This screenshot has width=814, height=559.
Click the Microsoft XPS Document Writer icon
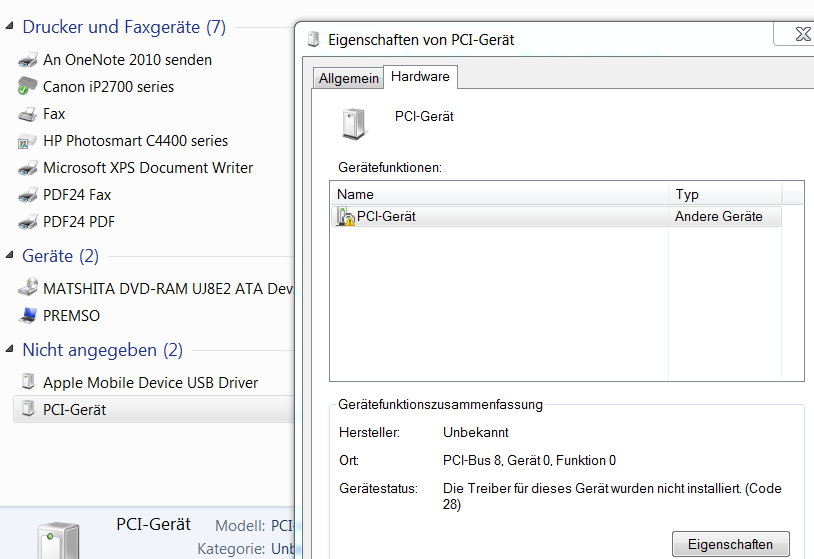point(28,168)
